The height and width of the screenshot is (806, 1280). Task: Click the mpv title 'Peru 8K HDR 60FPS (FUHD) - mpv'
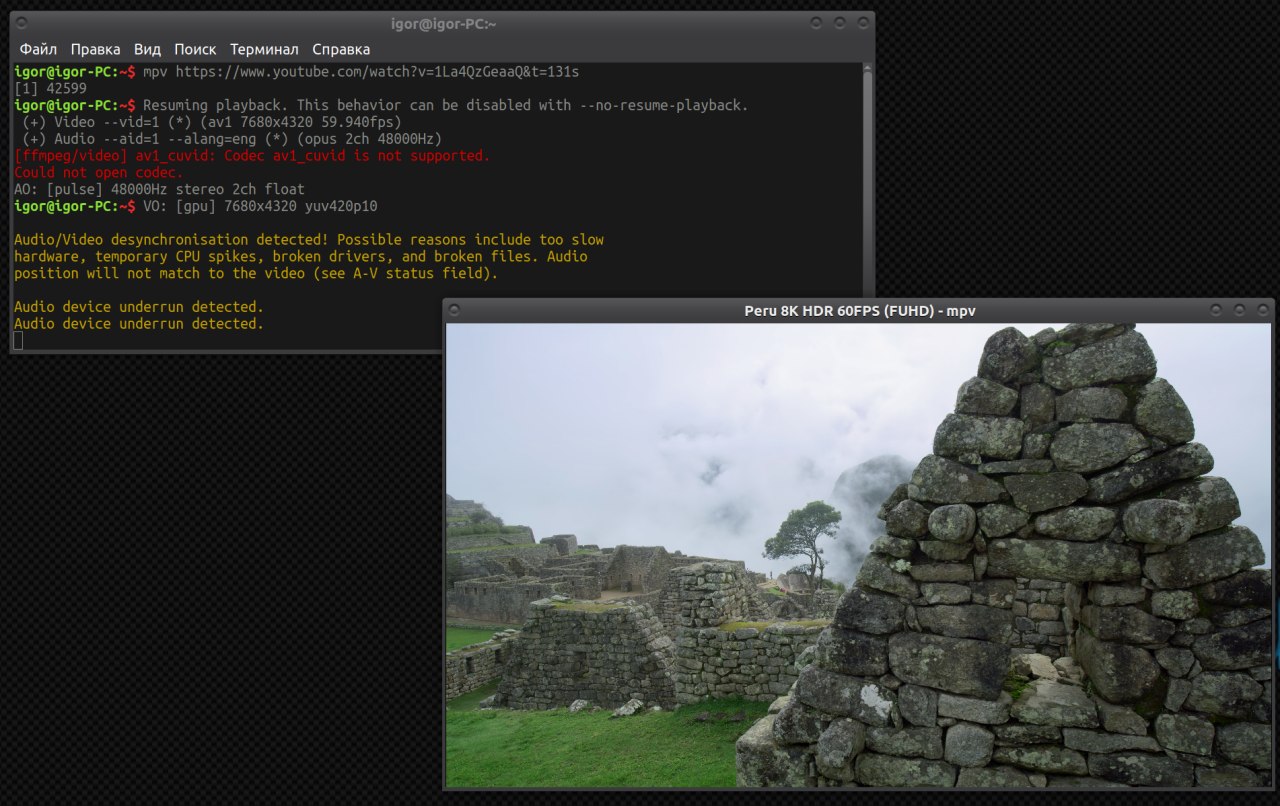coord(859,311)
